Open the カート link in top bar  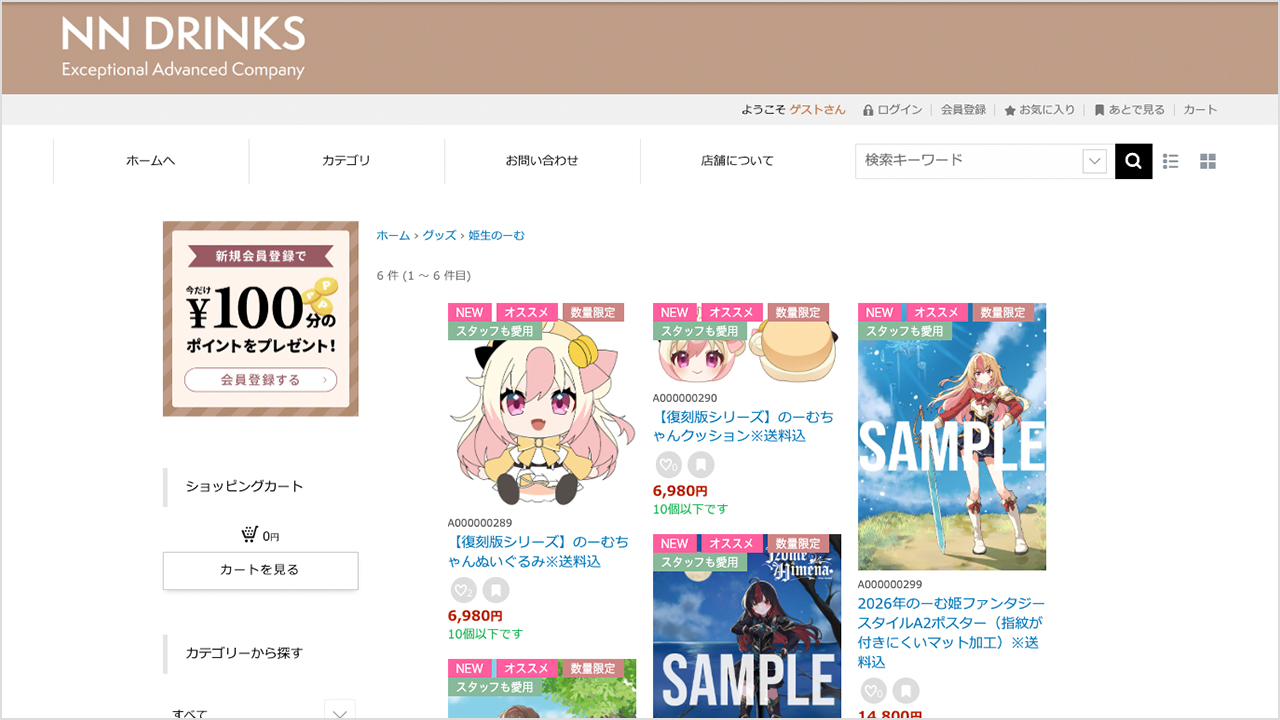[1200, 110]
